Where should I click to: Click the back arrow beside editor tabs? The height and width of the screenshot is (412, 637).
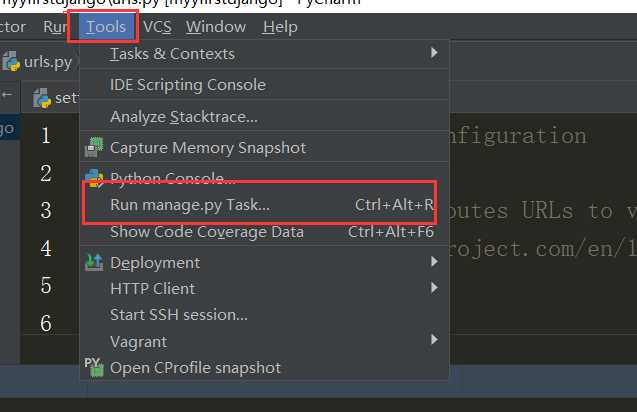6,95
